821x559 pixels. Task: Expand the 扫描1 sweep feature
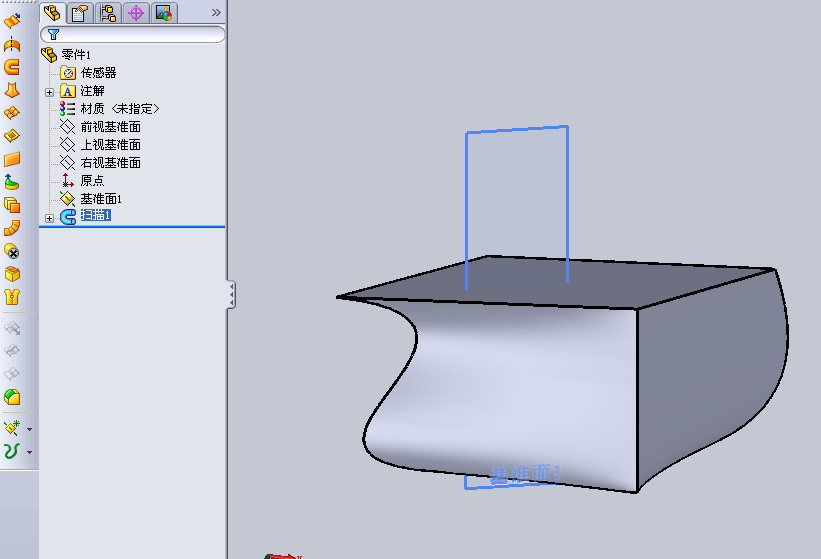(x=49, y=218)
